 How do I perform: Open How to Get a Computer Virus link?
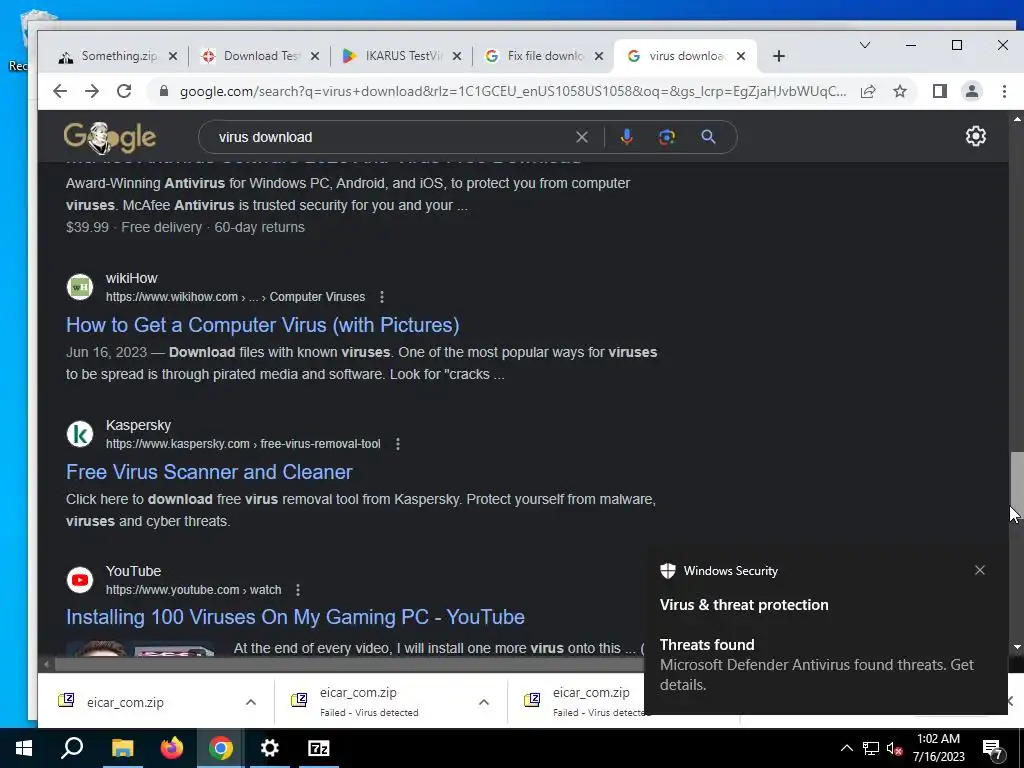[263, 325]
